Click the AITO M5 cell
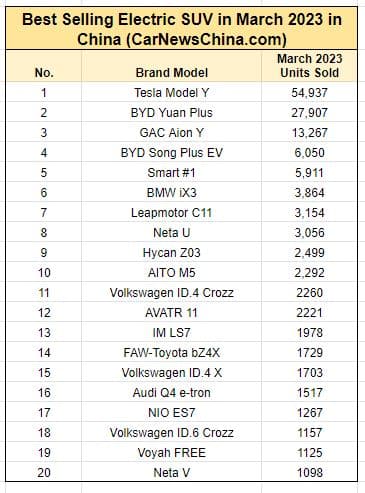 (x=171, y=272)
